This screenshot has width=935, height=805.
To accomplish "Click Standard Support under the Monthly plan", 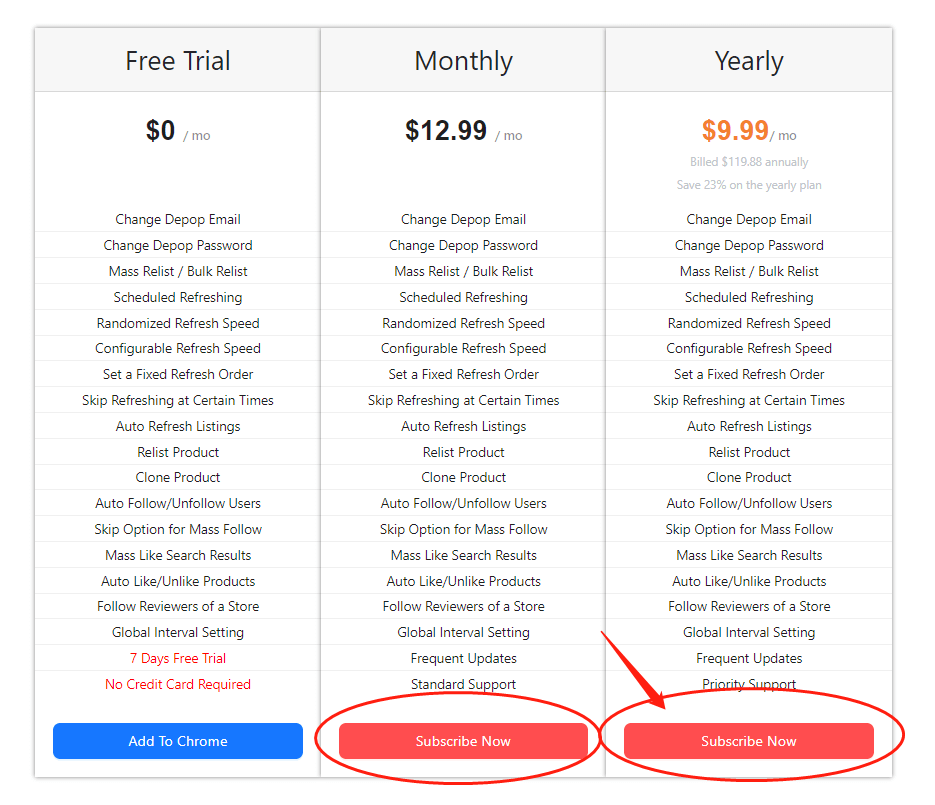I will (463, 684).
